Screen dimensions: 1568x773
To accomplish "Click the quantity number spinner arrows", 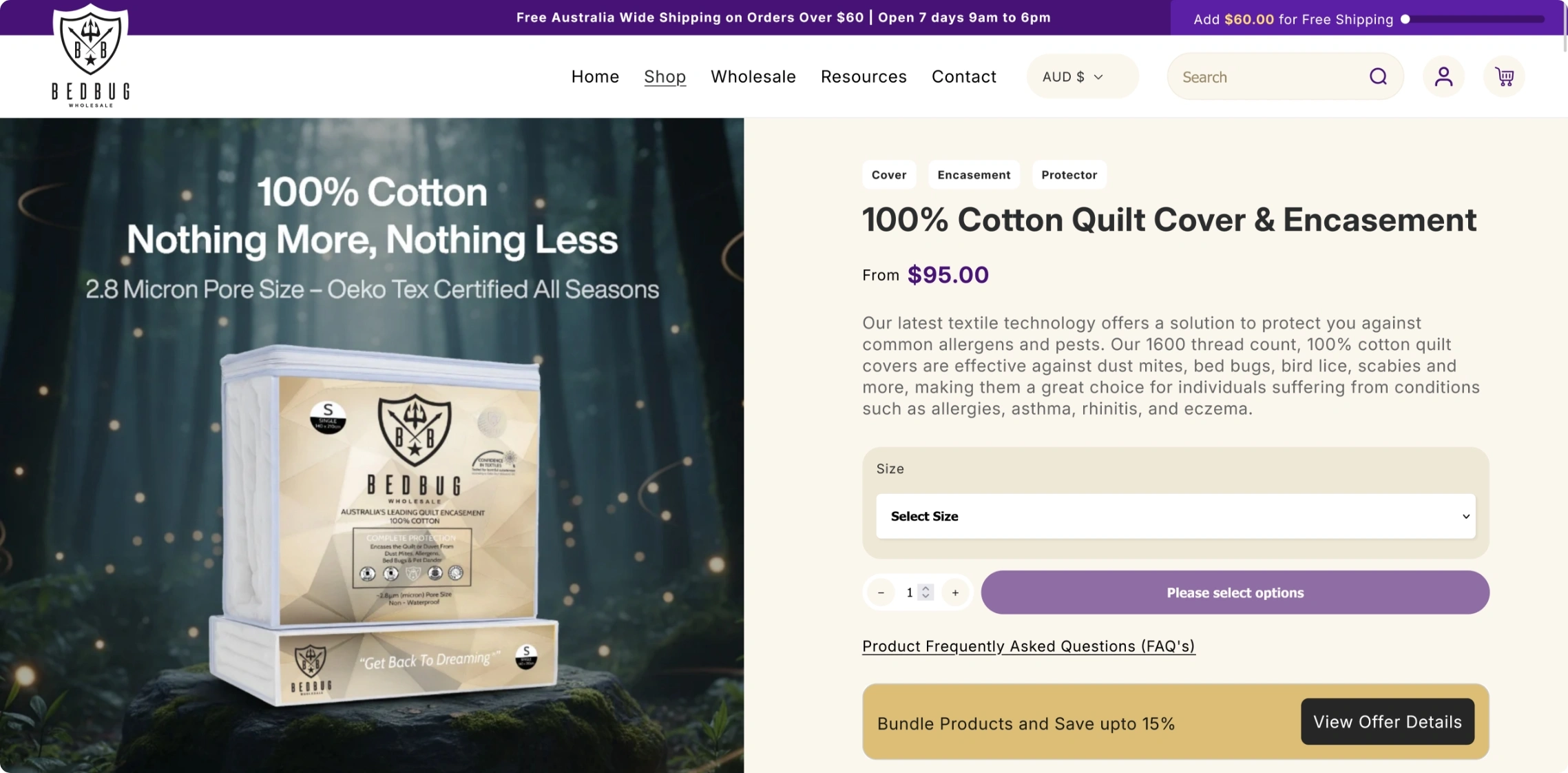I will pos(926,592).
